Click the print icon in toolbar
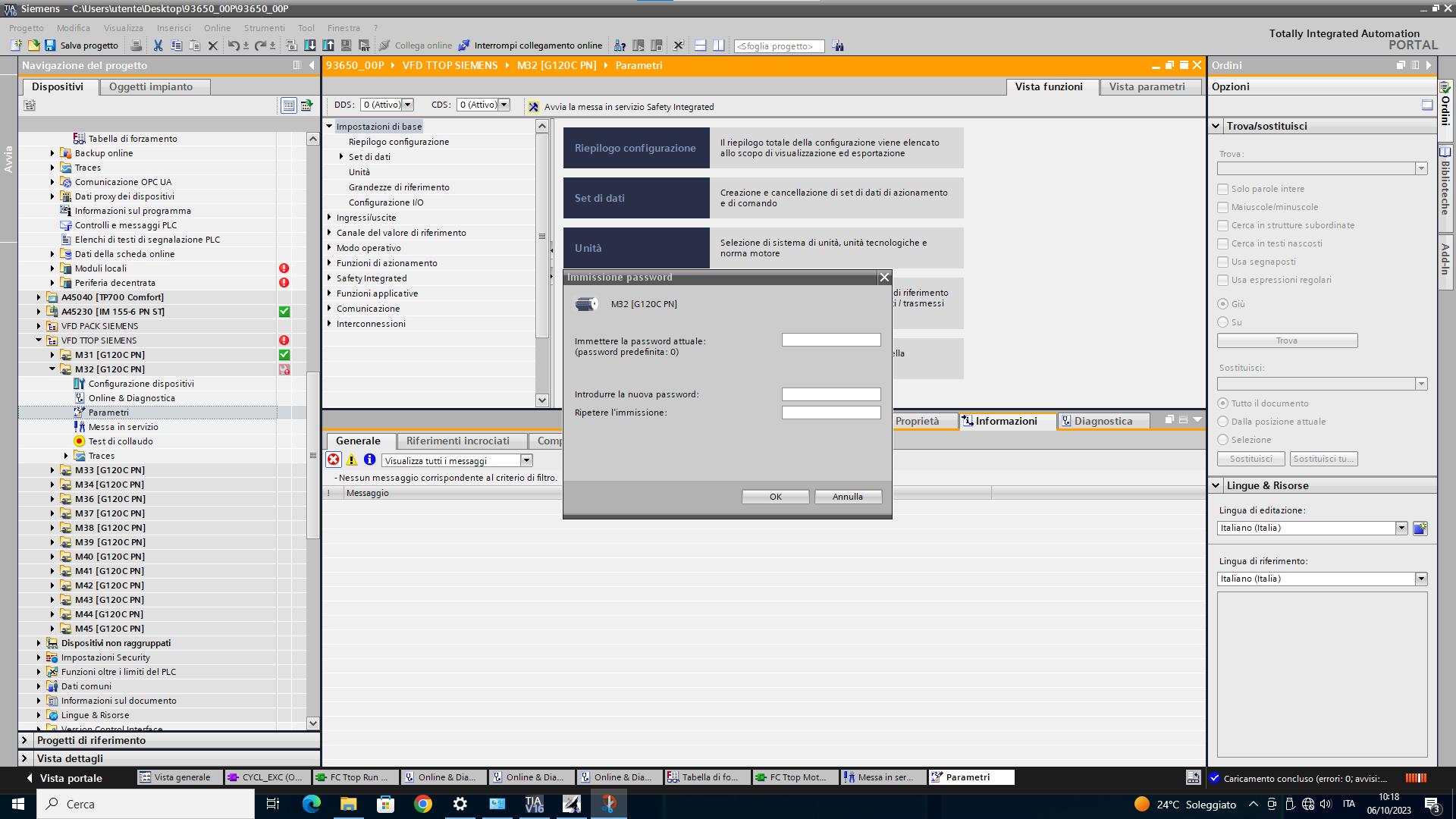 [136, 45]
